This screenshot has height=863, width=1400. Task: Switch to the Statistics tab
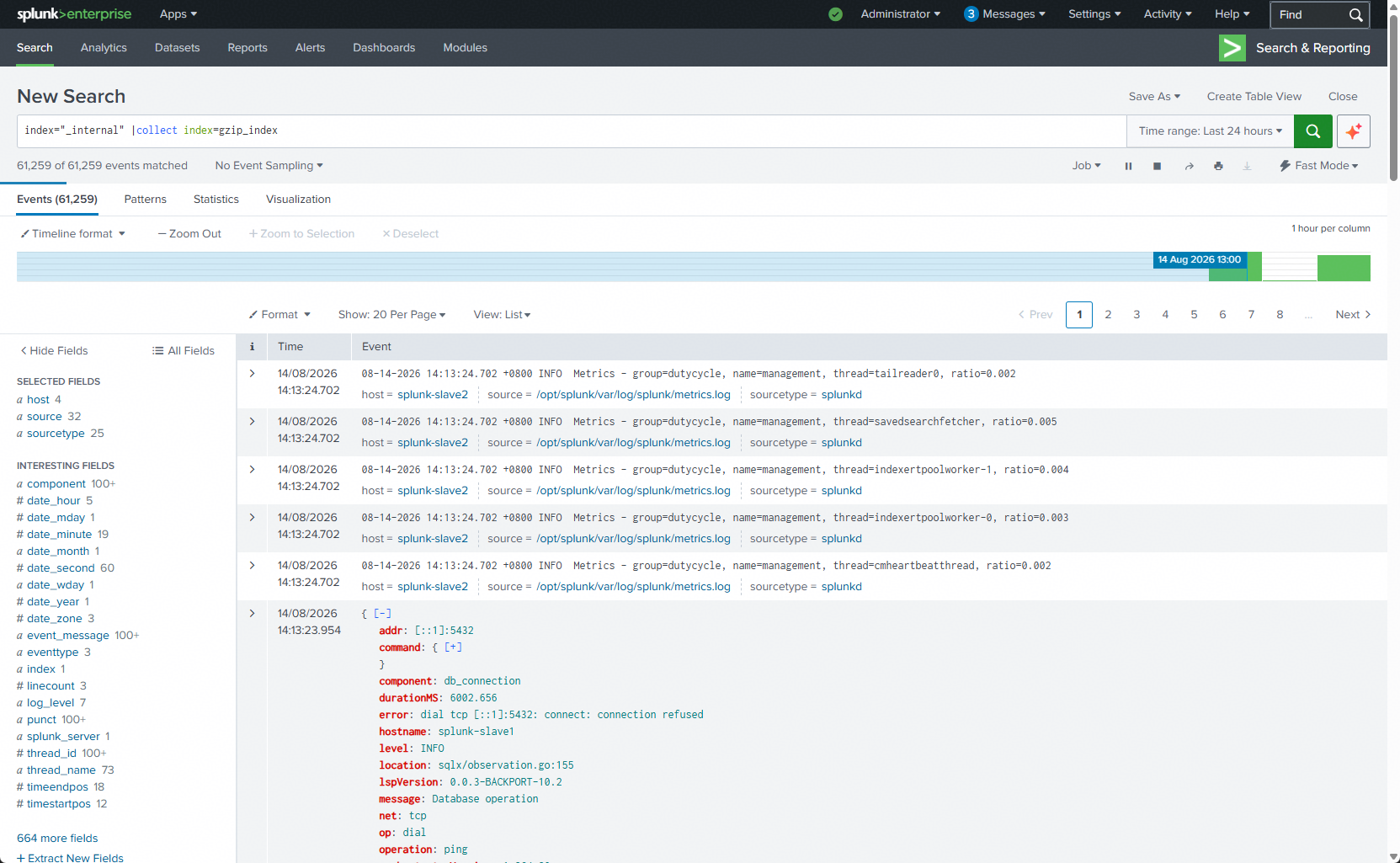tap(216, 200)
